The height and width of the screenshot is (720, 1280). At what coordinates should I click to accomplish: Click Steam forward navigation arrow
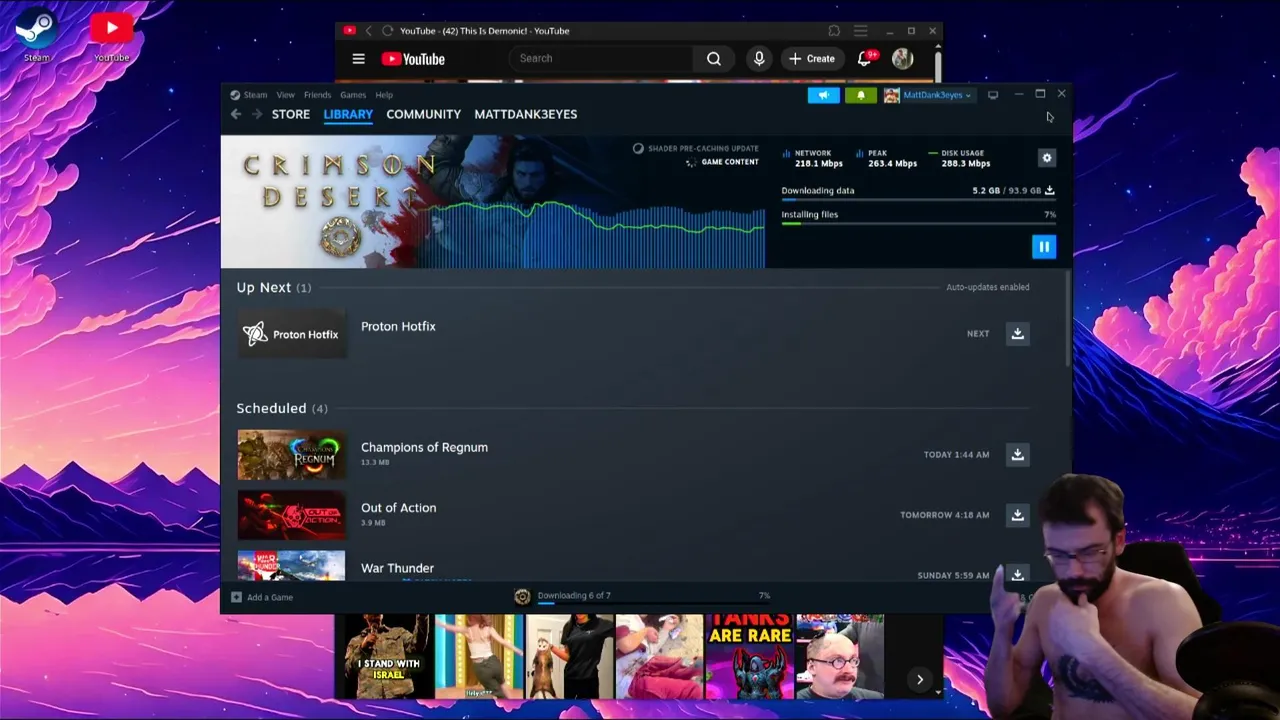point(256,114)
